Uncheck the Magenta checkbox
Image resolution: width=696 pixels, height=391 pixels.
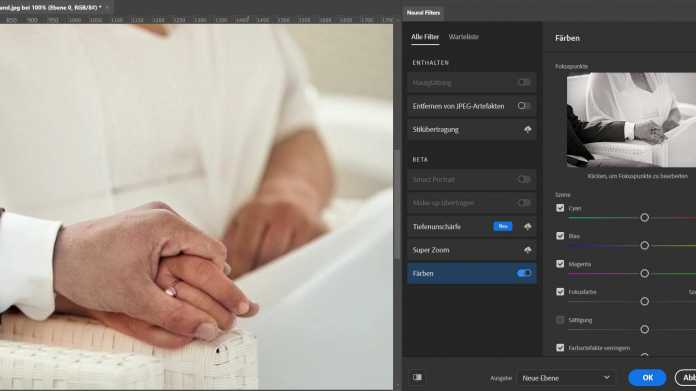560,264
